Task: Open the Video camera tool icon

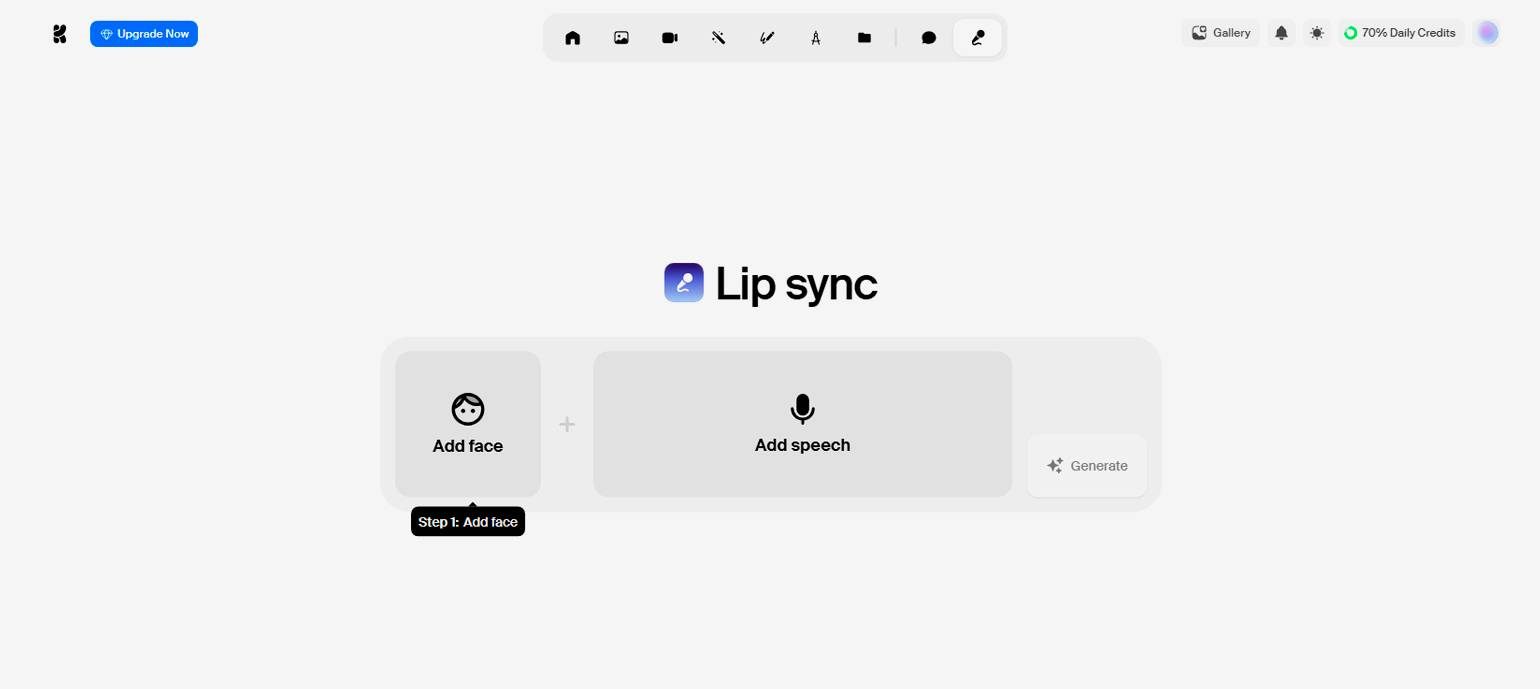Action: pos(670,38)
